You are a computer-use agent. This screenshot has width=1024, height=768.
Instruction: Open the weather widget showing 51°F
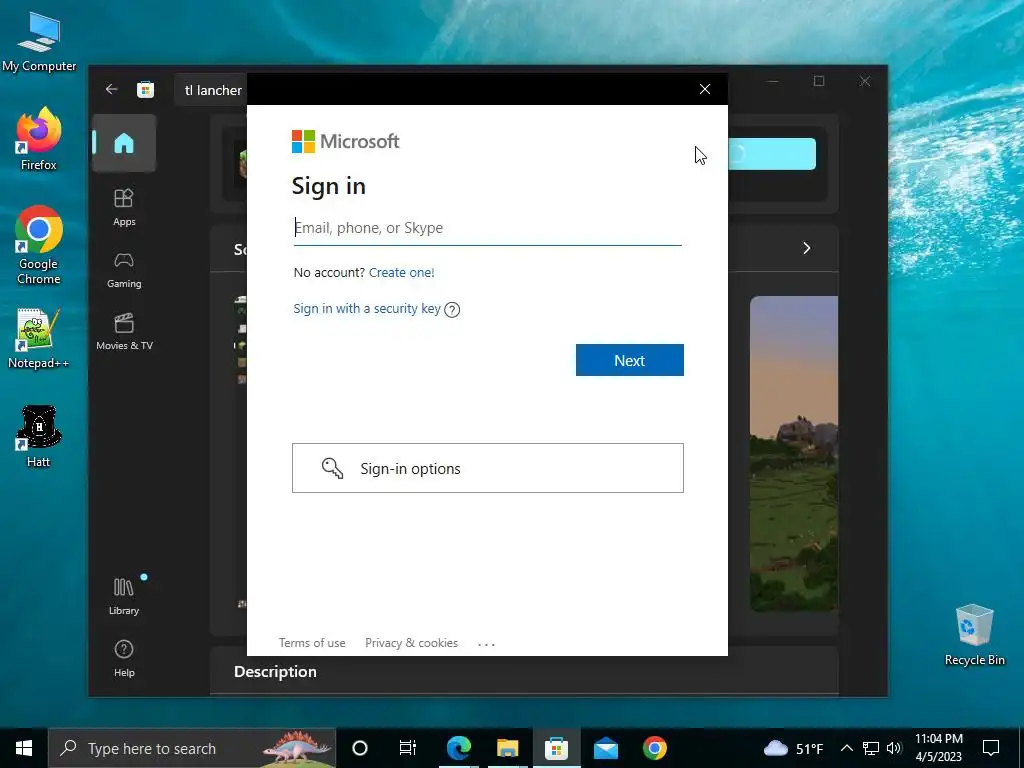(x=793, y=748)
